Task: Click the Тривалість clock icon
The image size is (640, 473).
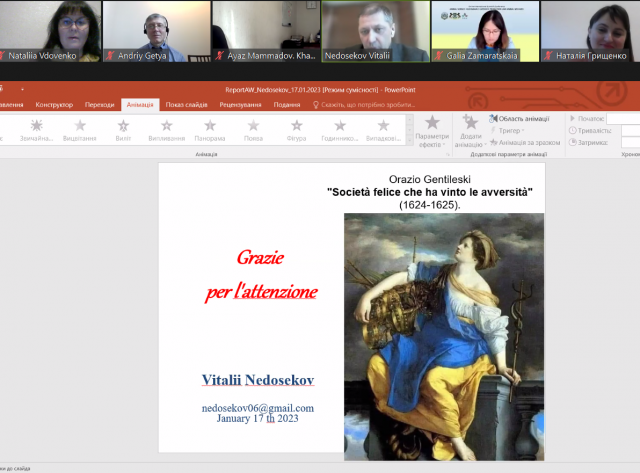Action: [x=573, y=131]
